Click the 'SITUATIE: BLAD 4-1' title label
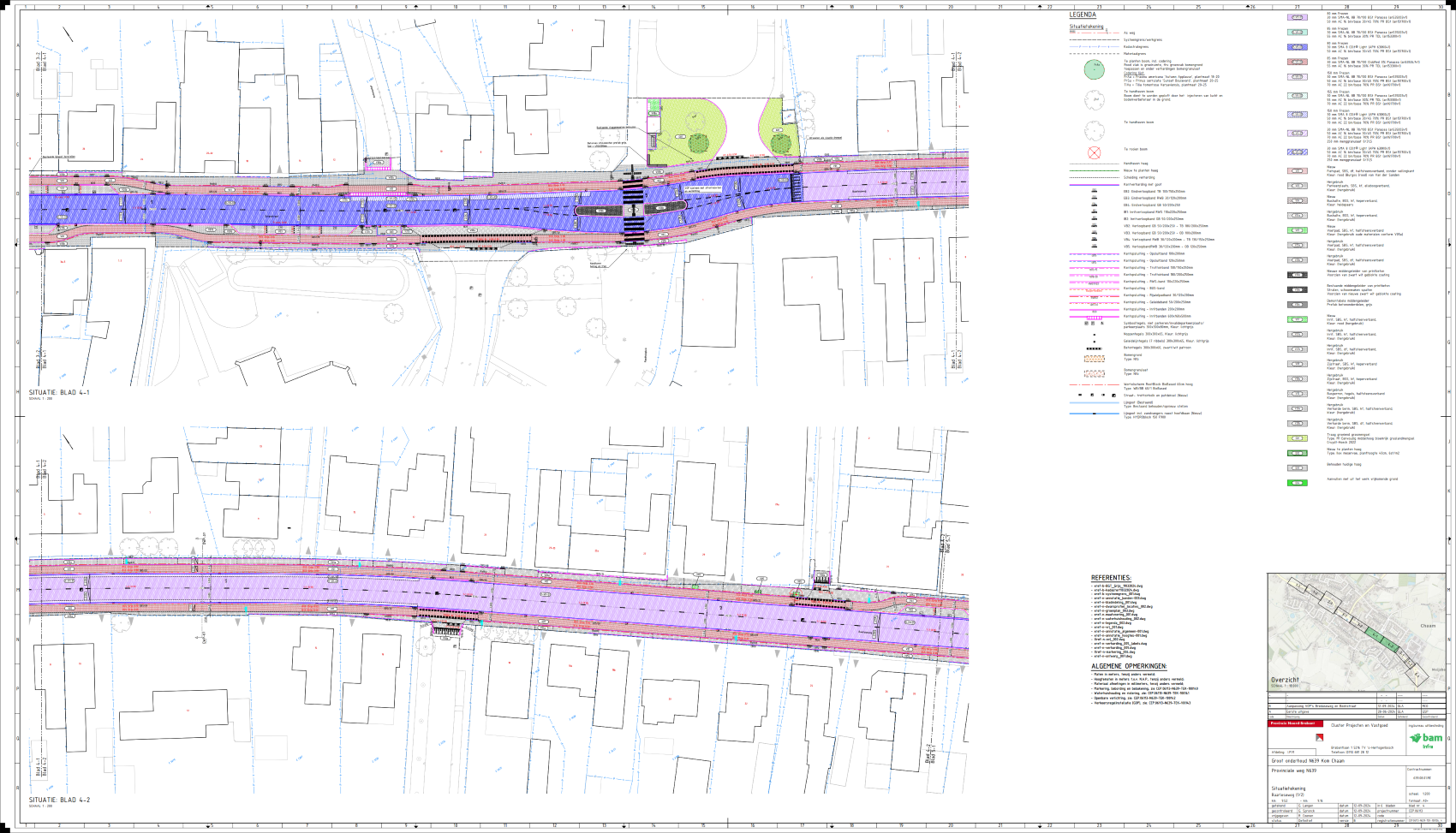This screenshot has width=1456, height=833. [x=59, y=392]
